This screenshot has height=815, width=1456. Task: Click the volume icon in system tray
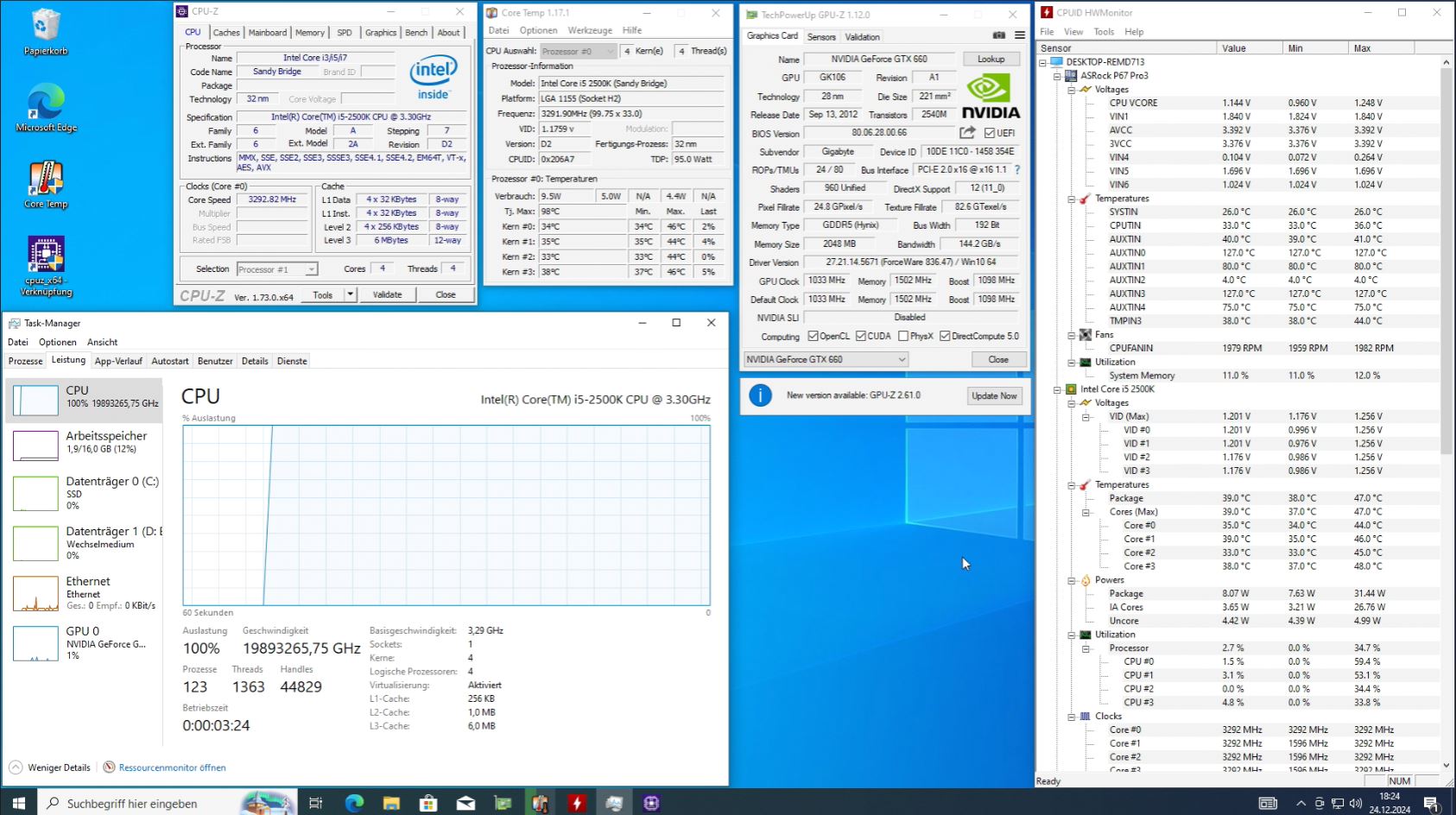pos(1355,803)
